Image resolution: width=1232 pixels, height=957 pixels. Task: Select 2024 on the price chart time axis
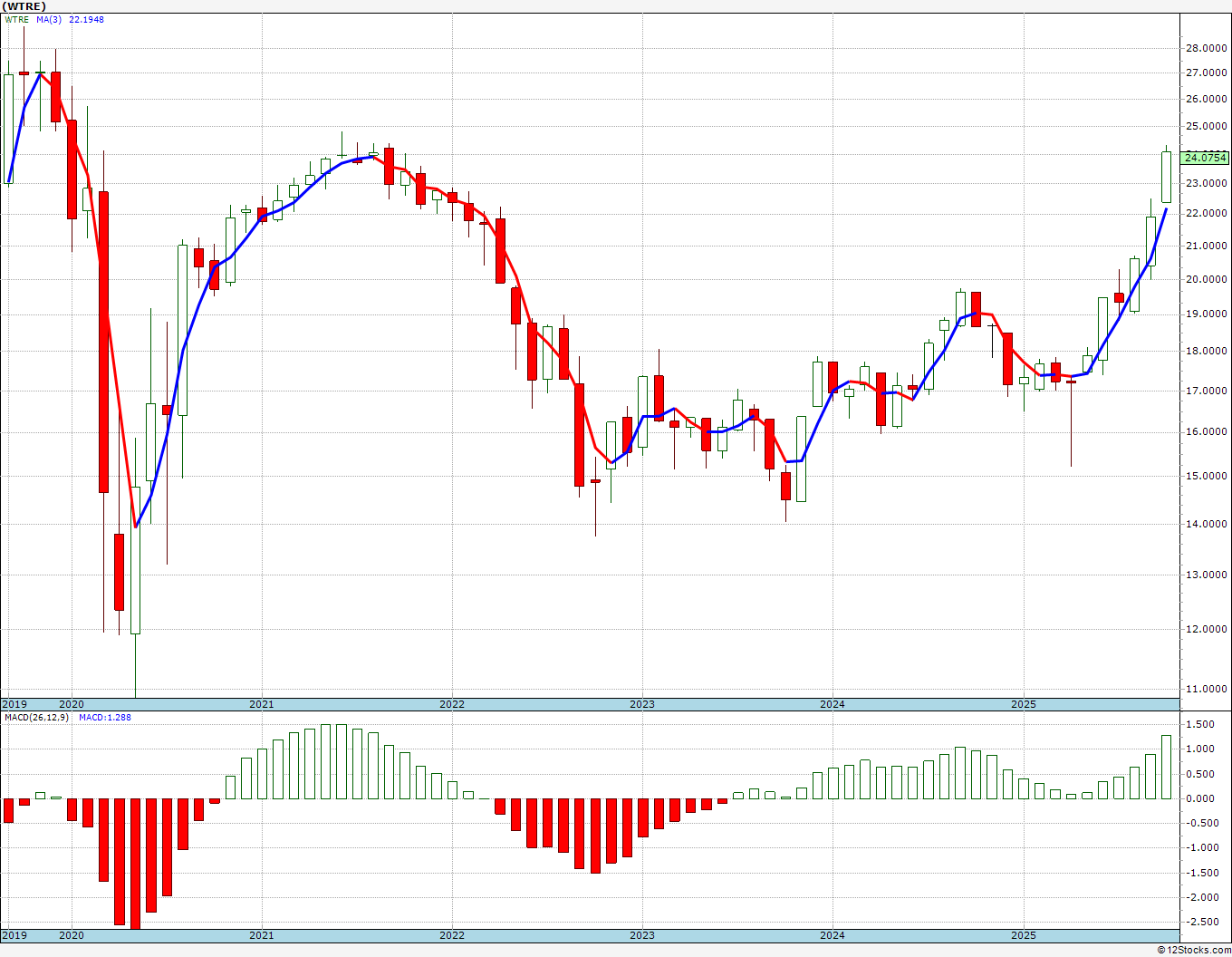[x=833, y=704]
